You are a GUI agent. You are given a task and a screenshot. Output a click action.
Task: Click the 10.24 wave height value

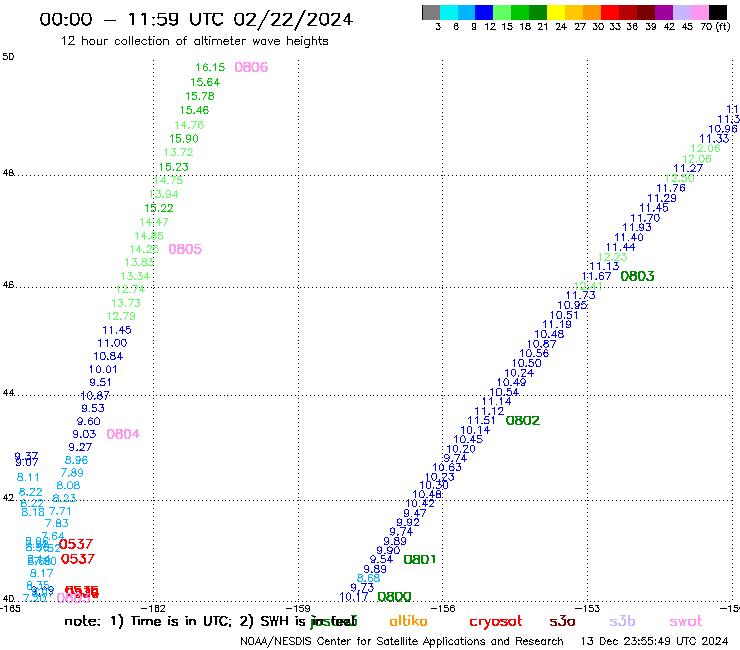click(x=519, y=373)
